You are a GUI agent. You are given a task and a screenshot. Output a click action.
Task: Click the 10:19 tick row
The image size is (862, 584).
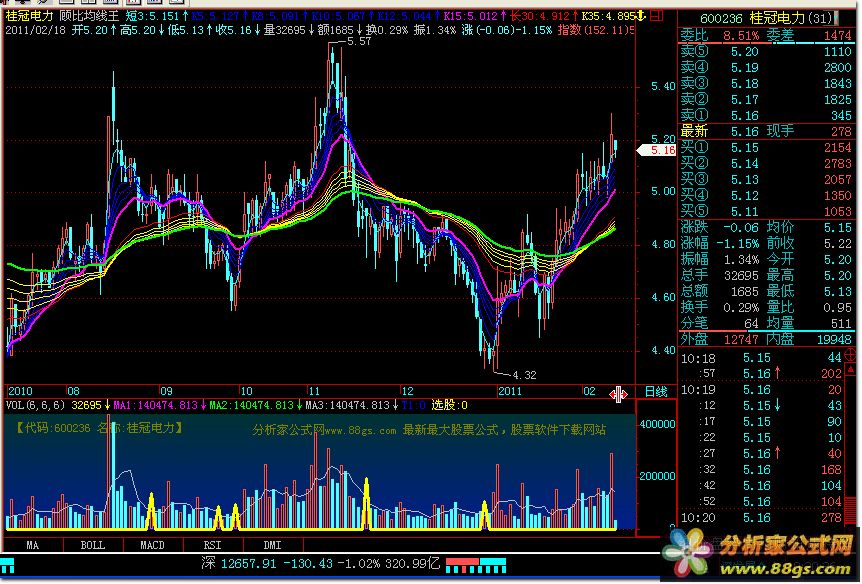pyautogui.click(x=761, y=390)
